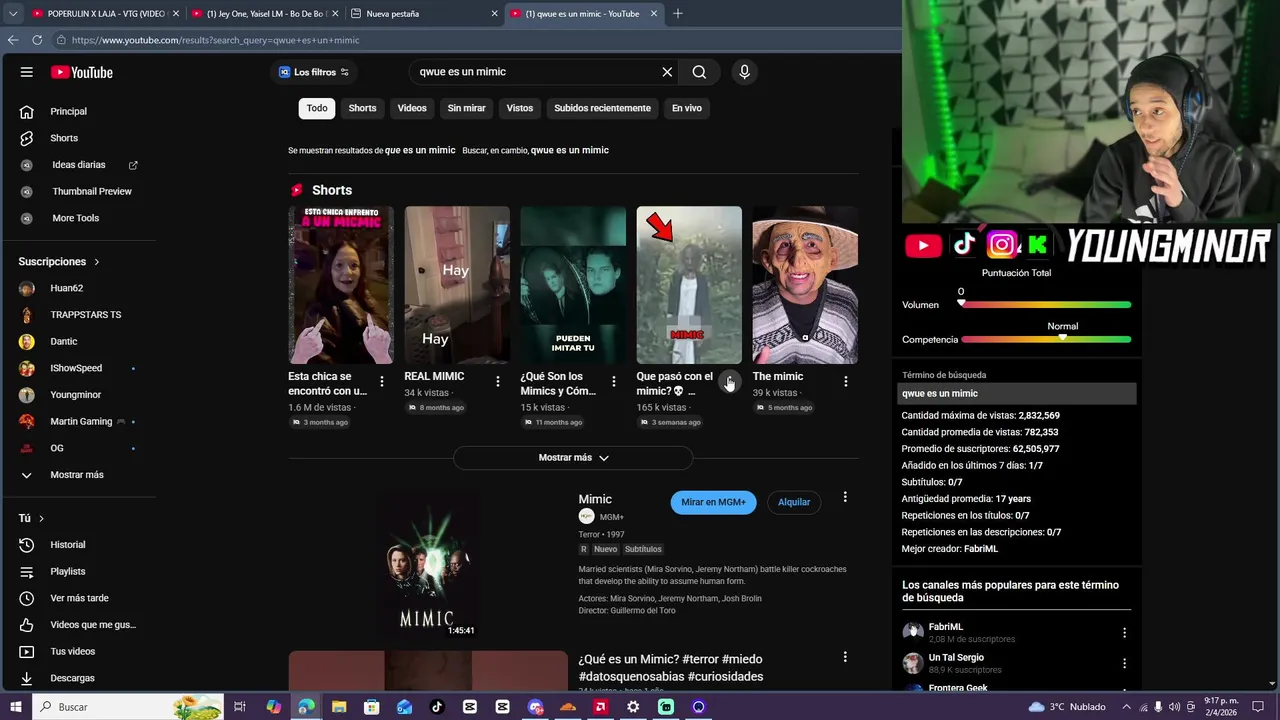Viewport: 1280px width, 720px height.
Task: Expand Mostrar más in subscriptions list
Action: coord(78,475)
